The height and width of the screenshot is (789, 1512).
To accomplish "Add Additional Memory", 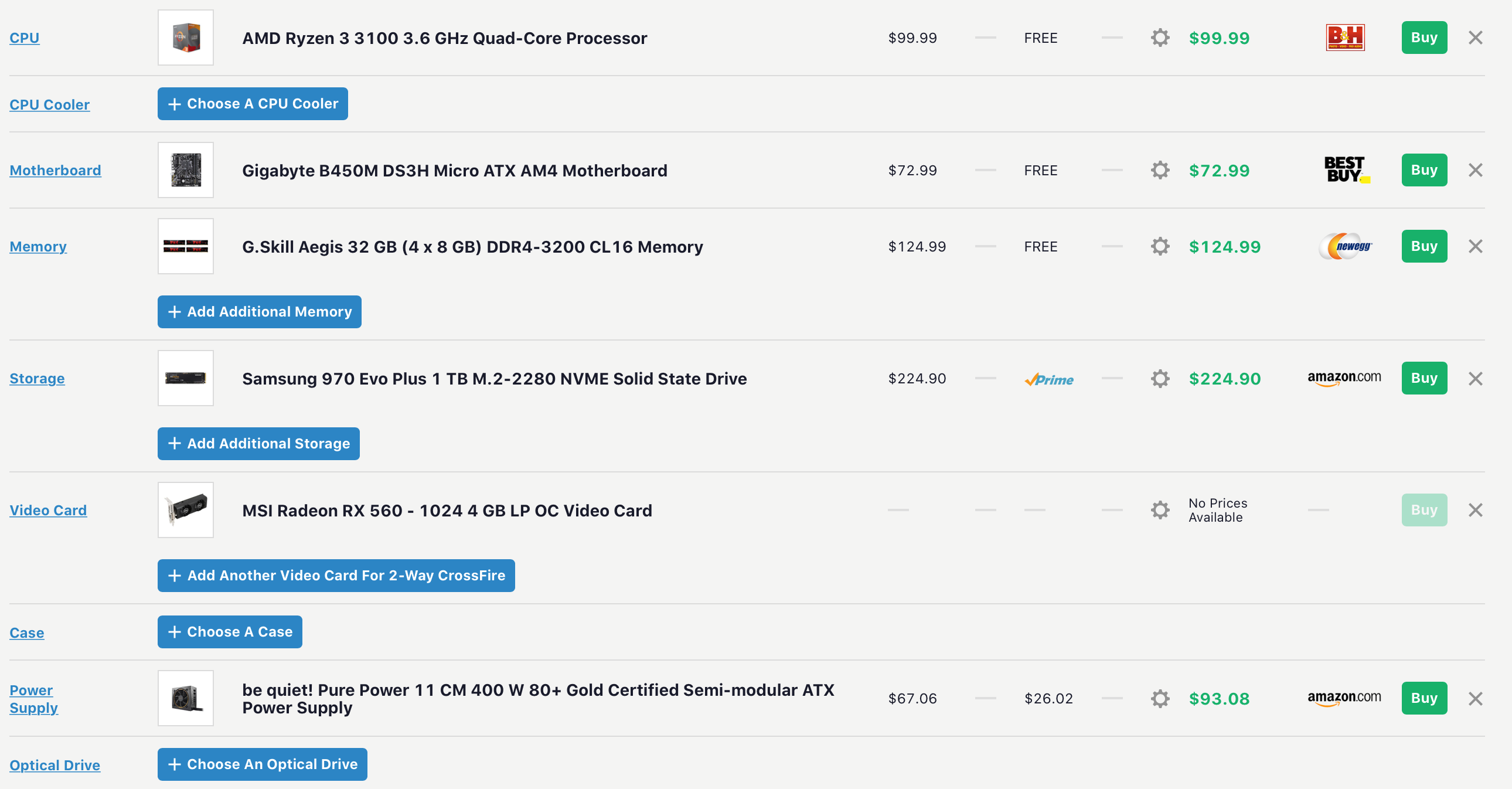I will (260, 312).
